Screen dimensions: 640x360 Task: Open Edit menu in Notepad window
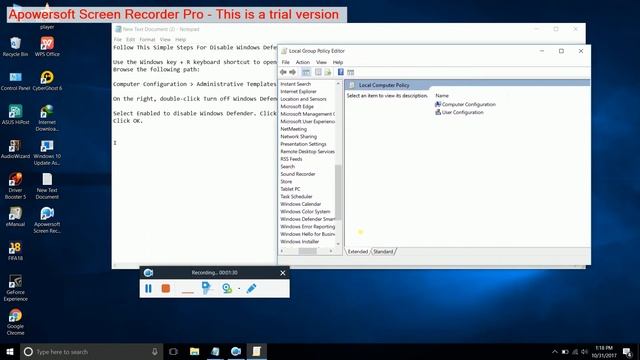(131, 40)
